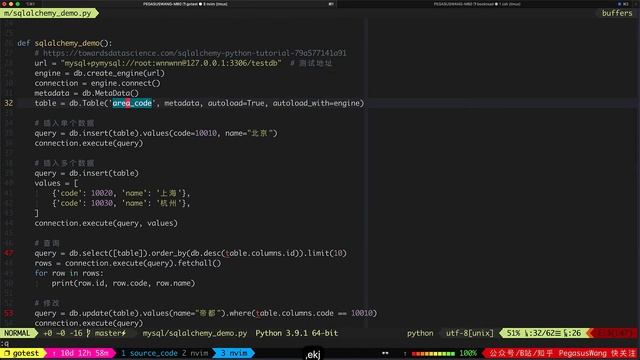Viewport: 640px width, 360px height.
Task: Click red line number 53 in gutter
Action: [9, 313]
